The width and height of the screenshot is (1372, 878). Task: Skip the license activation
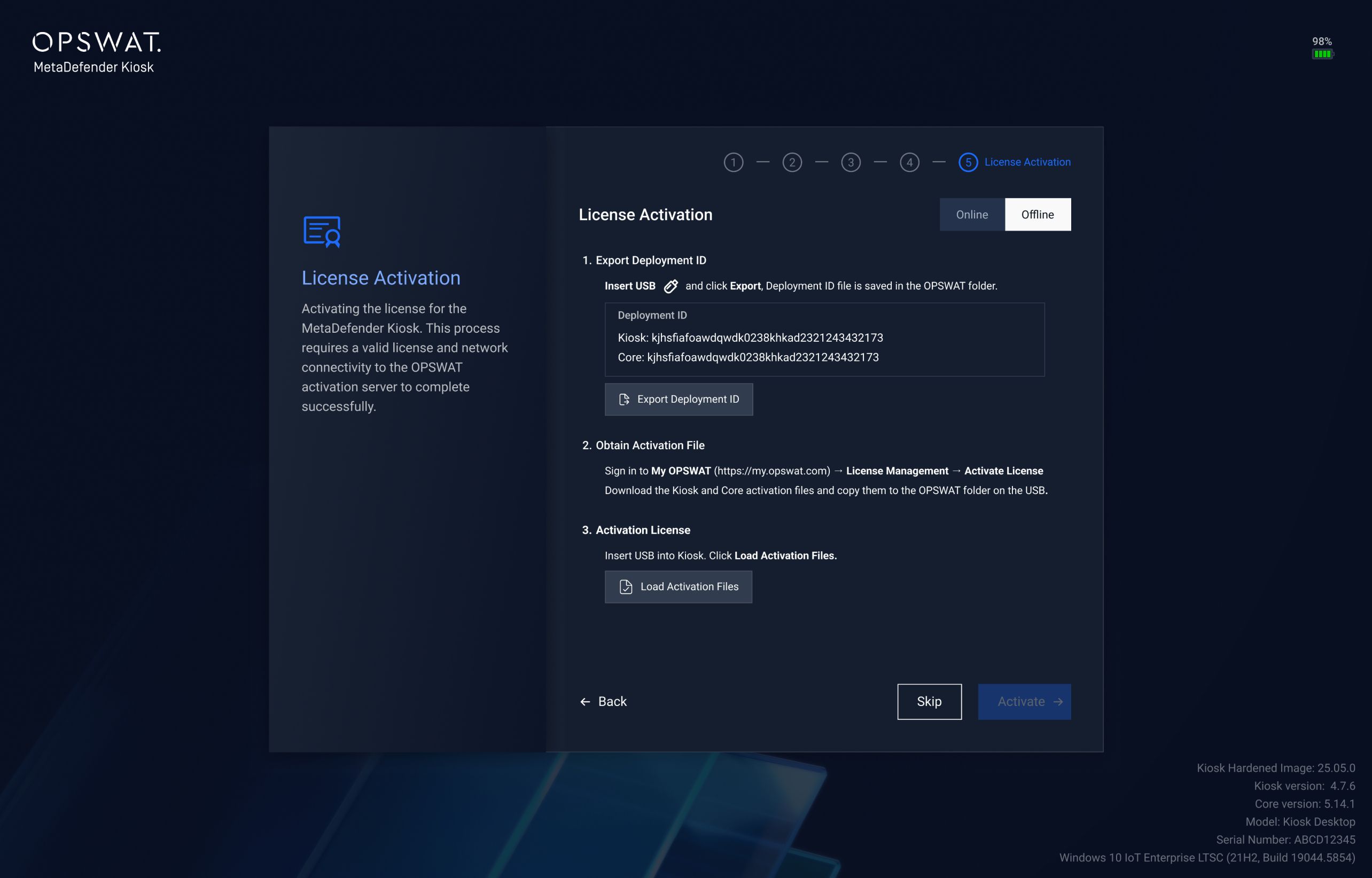point(929,702)
